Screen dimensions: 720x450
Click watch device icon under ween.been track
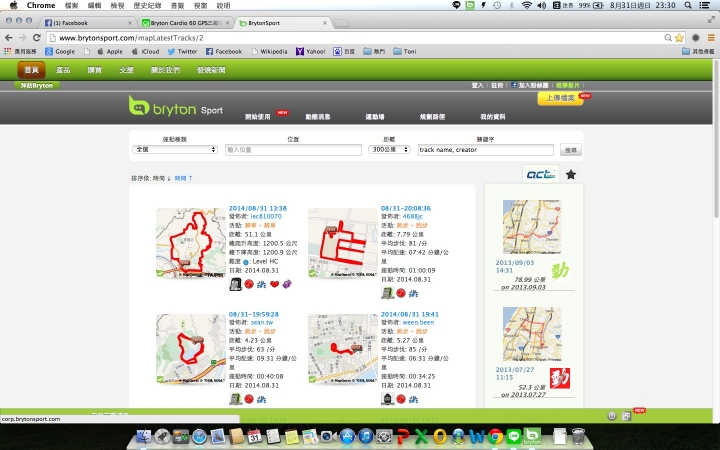(x=387, y=399)
